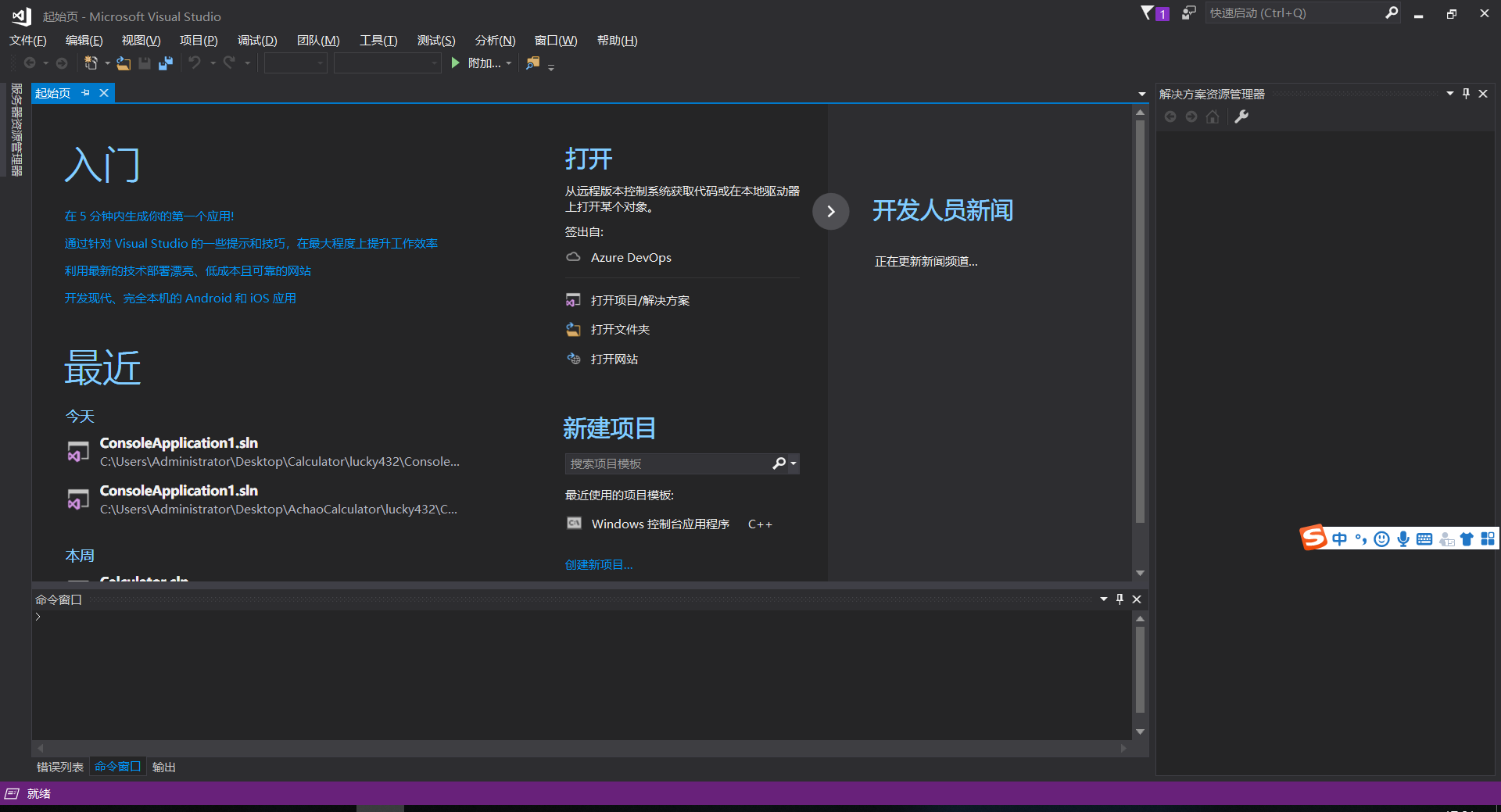
Task: Close the 起始页 tab
Action: coord(103,93)
